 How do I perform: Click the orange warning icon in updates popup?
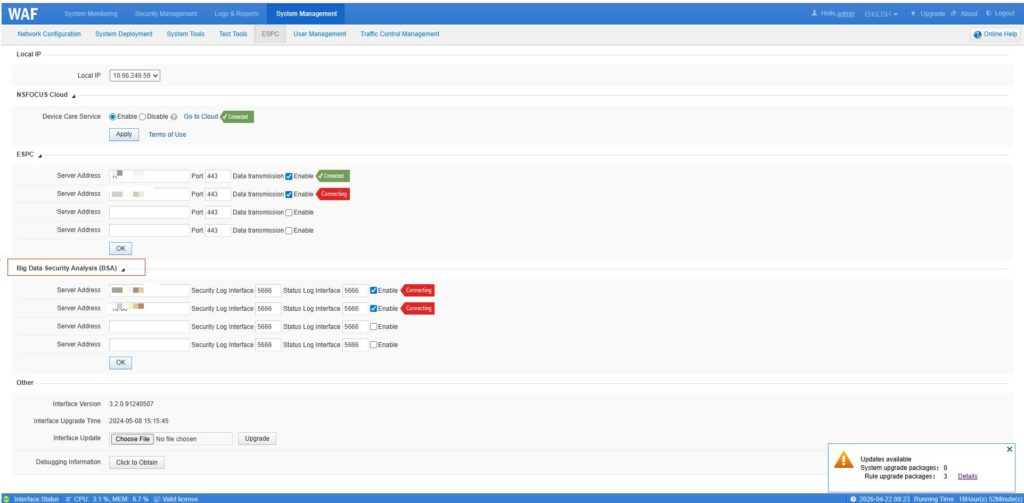click(x=844, y=460)
